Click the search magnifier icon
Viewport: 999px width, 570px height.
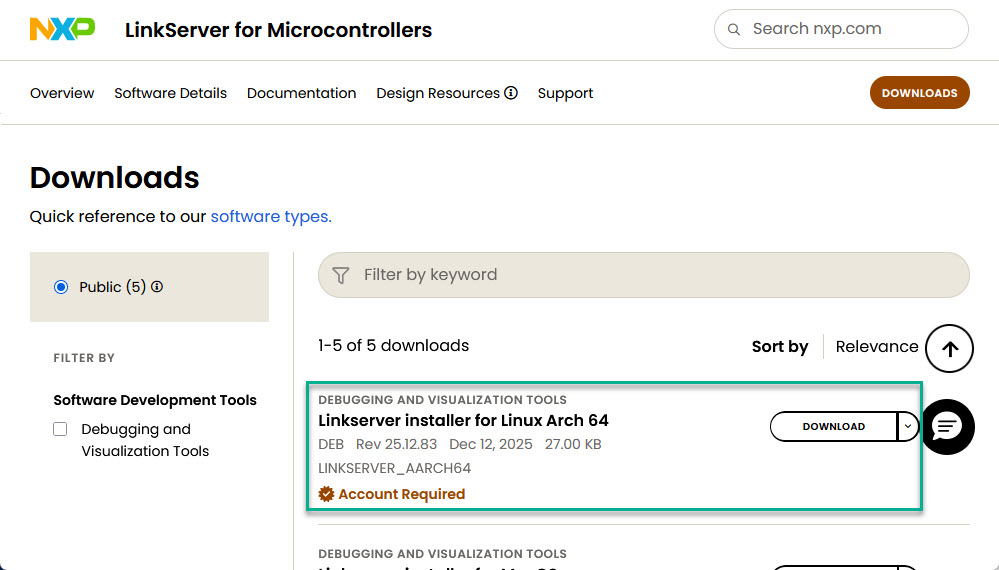pos(734,29)
